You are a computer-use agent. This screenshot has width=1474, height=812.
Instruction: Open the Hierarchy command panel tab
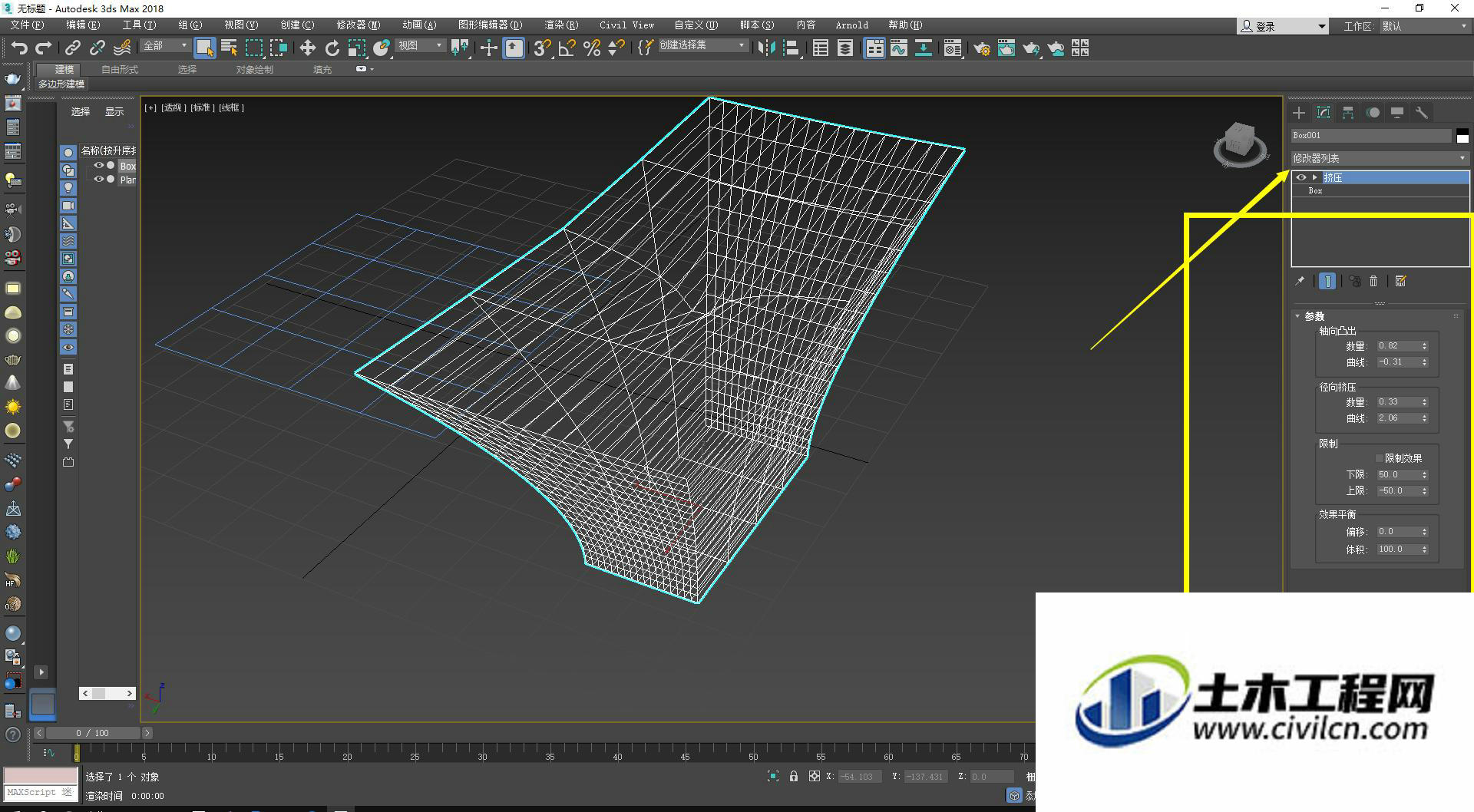point(1348,113)
